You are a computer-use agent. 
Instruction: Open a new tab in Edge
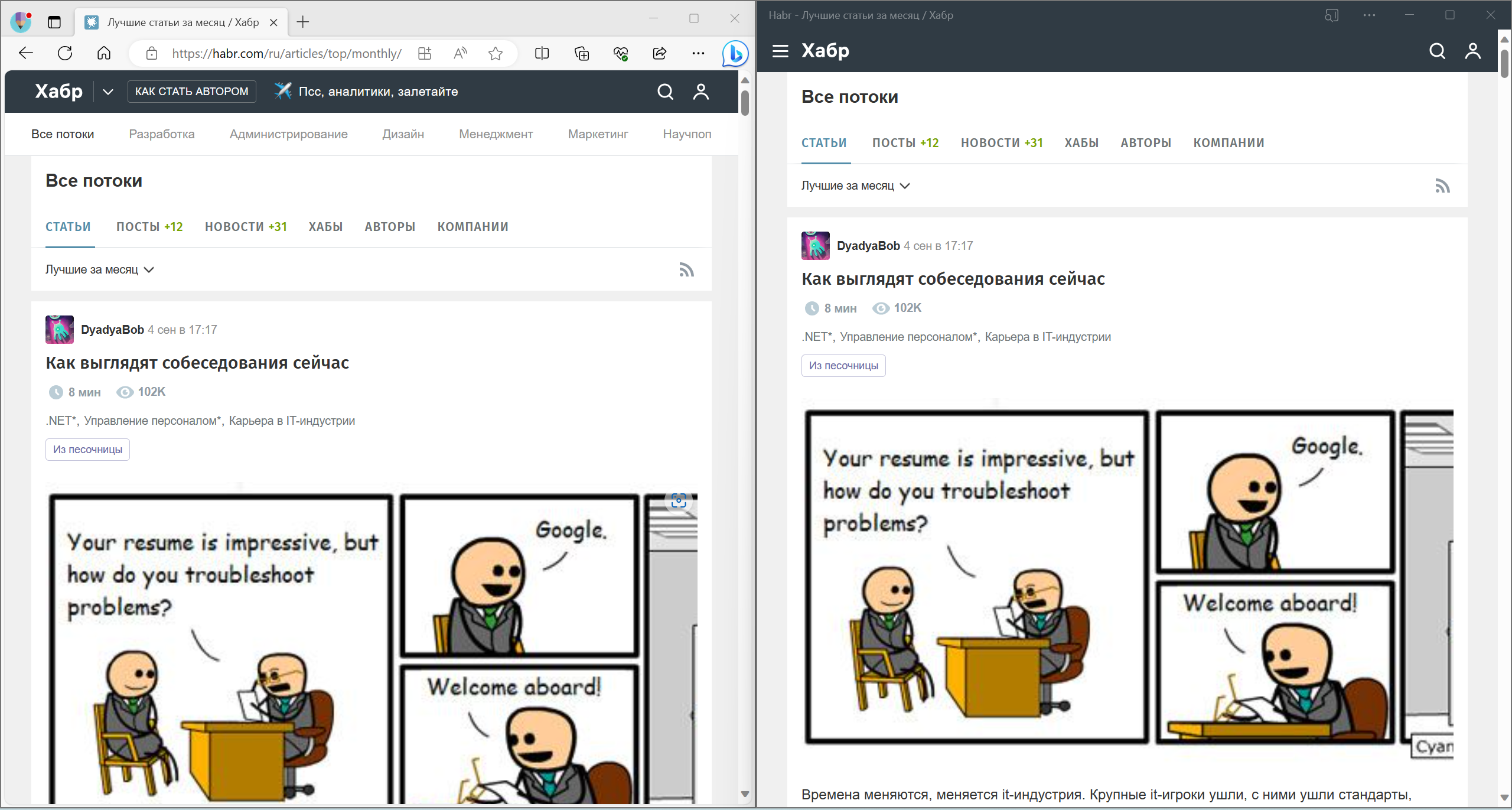(x=303, y=22)
